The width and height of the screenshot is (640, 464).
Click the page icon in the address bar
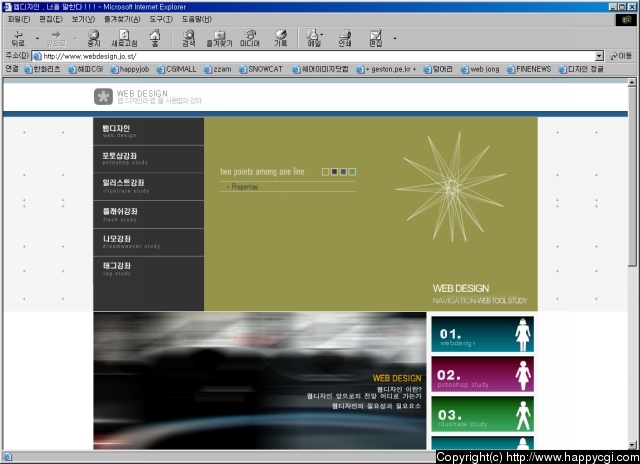coord(37,56)
